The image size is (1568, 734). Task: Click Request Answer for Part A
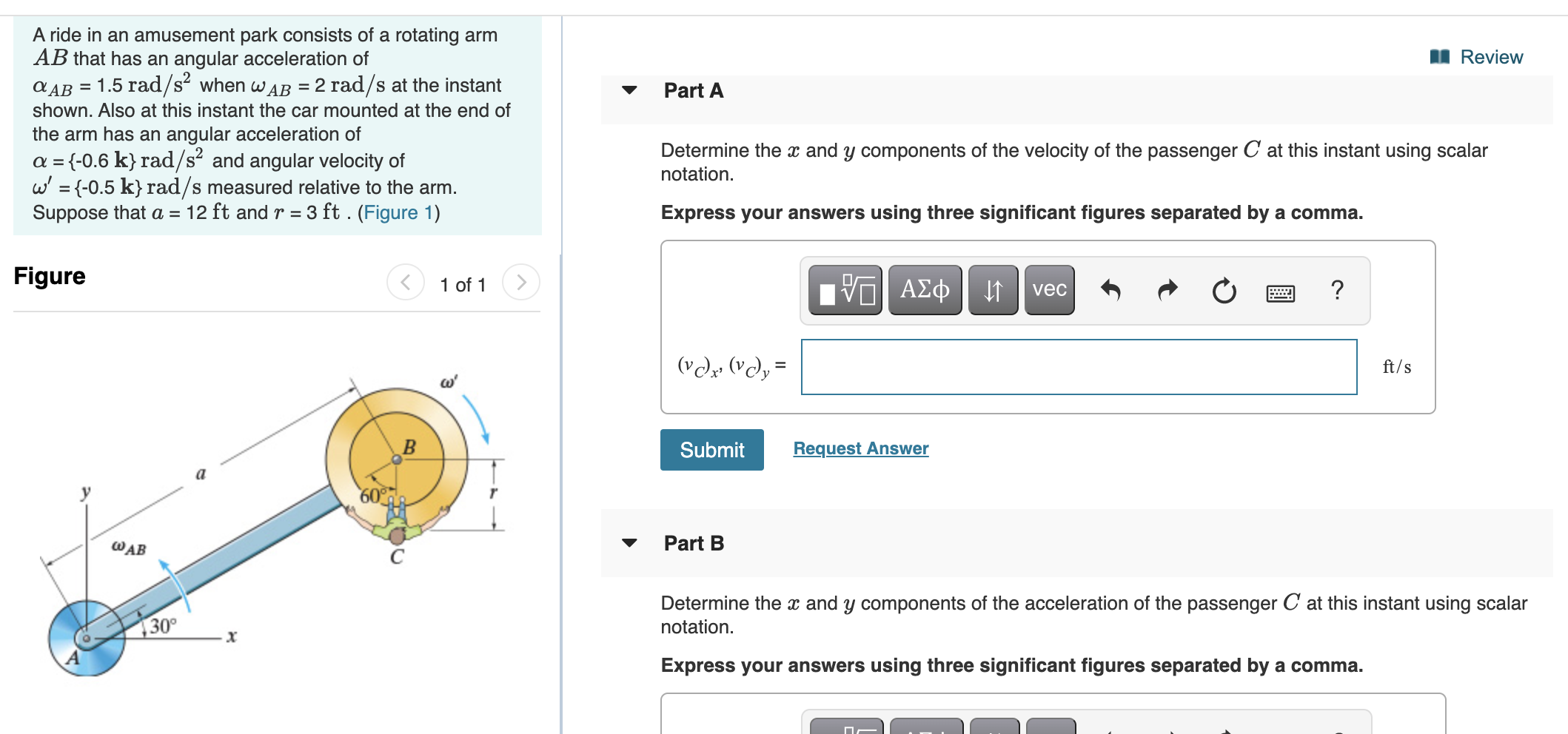pos(860,448)
